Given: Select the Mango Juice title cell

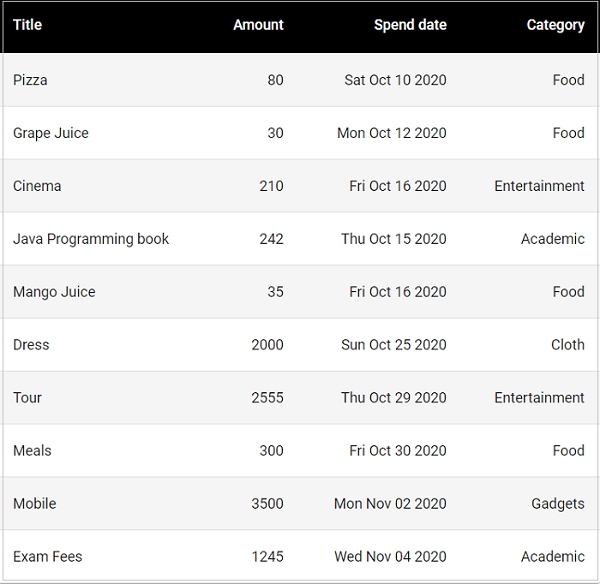Looking at the screenshot, I should point(54,292).
